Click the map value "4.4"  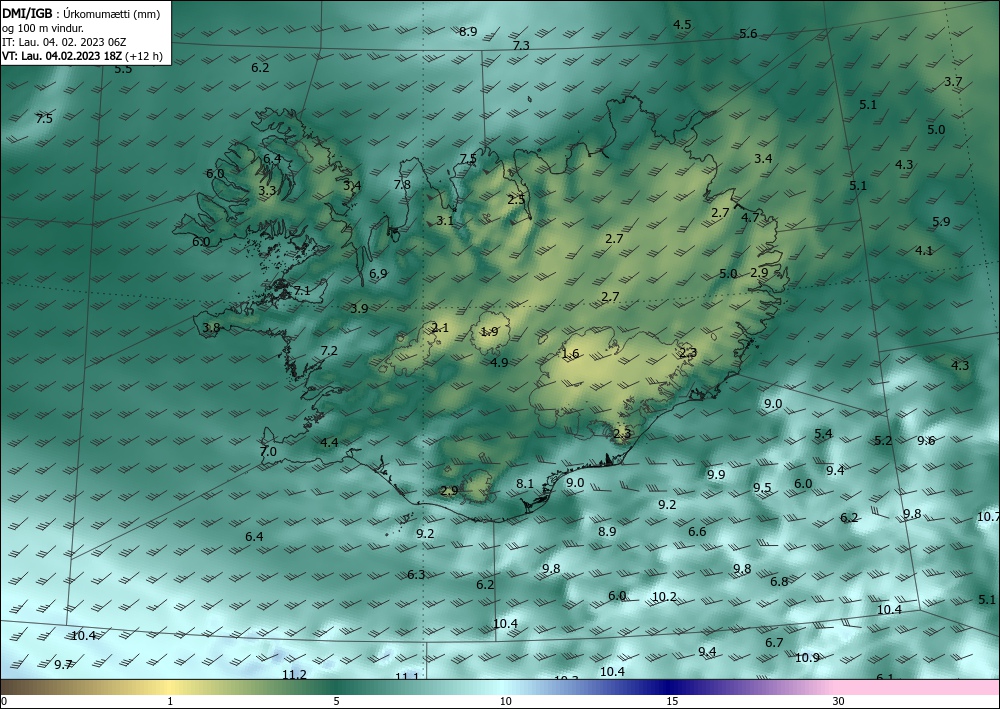point(329,442)
